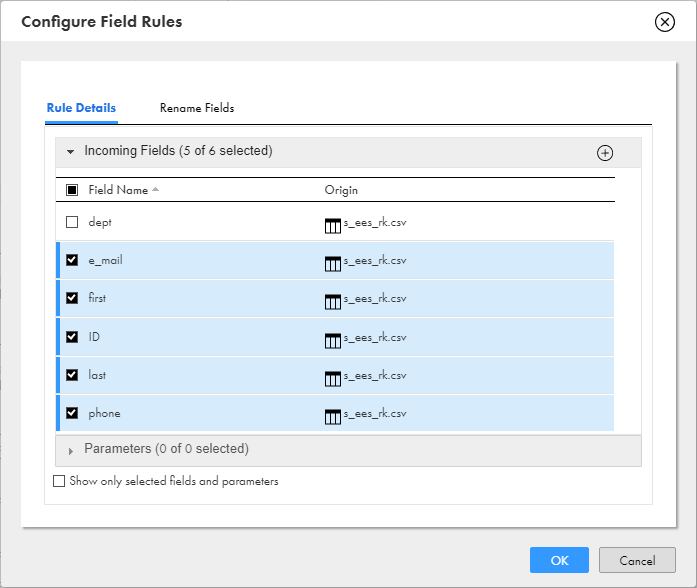Click the Incoming Fields (5 of 6 selected) title
This screenshot has height=588, width=697.
(x=178, y=151)
